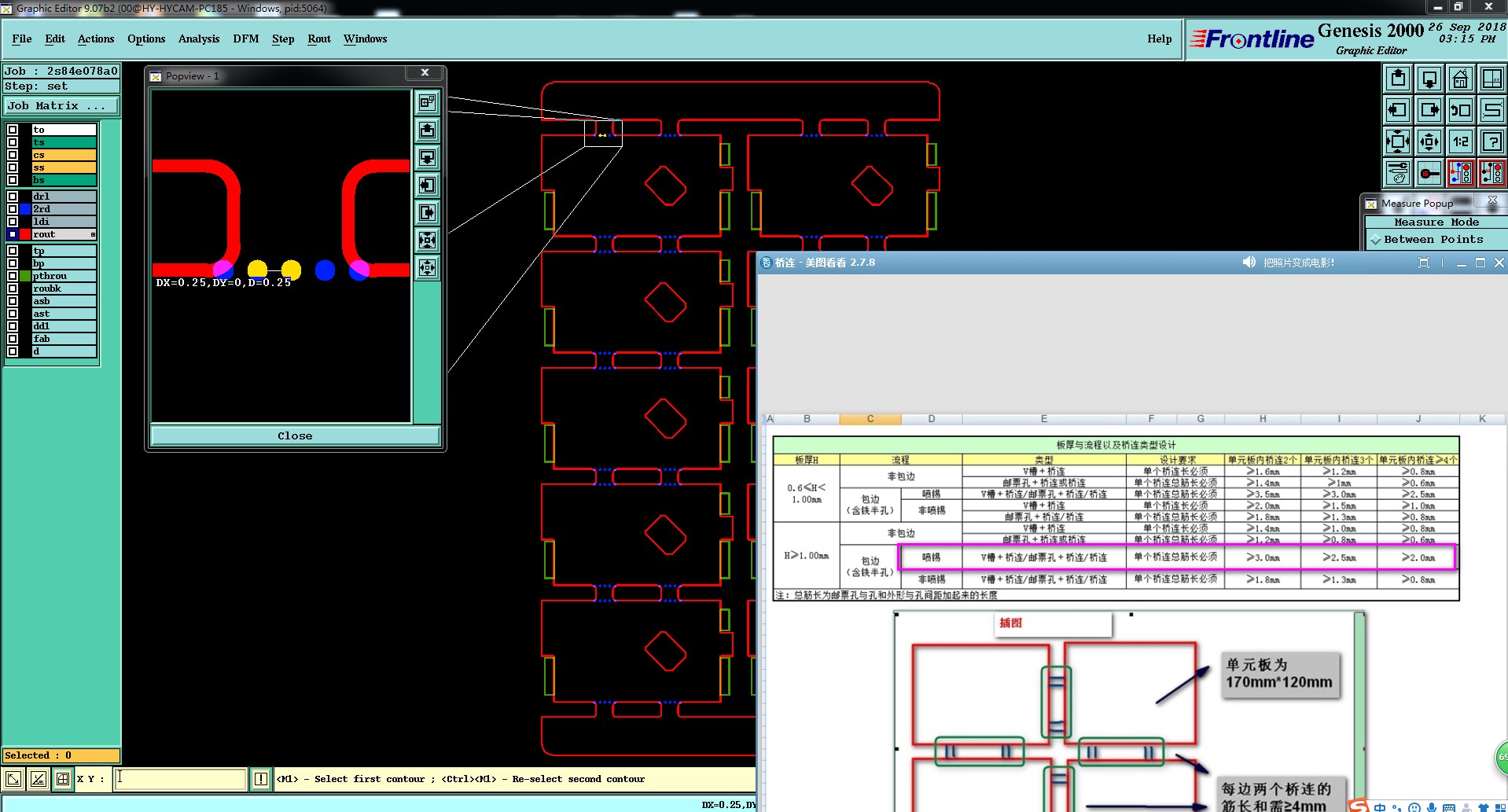
Task: Open the DFM menu
Action: point(245,39)
